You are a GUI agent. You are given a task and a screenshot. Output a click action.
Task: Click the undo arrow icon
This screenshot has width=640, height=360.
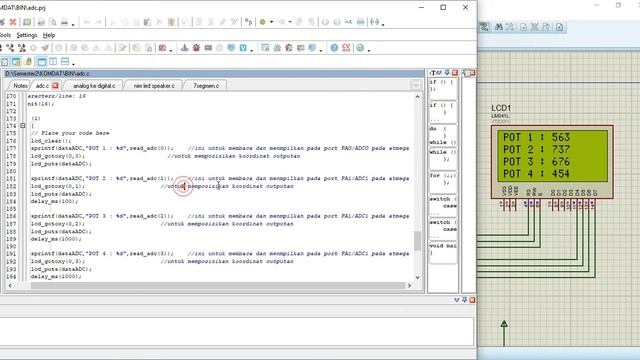[87, 22]
